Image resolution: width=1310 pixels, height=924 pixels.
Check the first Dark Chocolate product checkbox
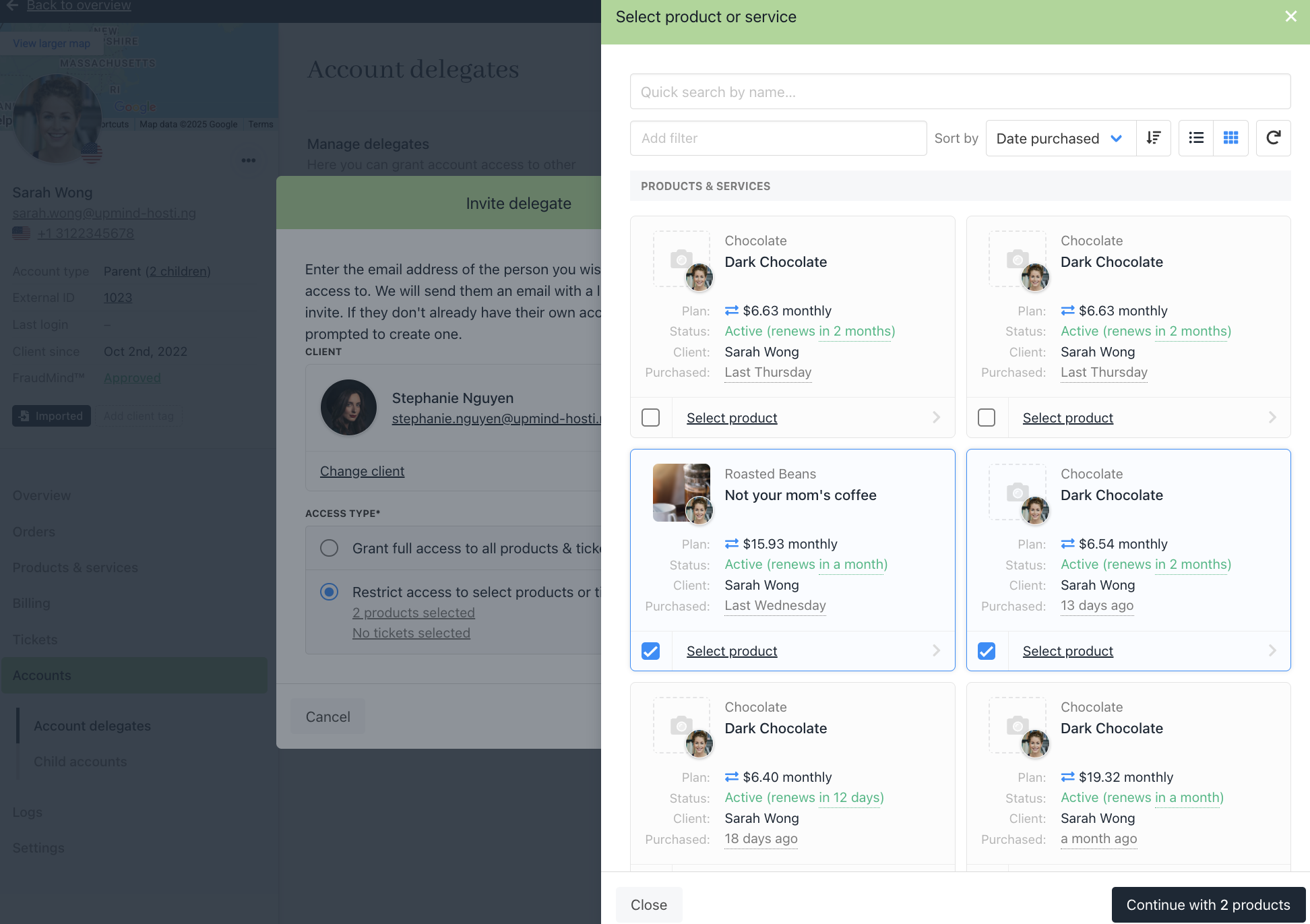pyautogui.click(x=650, y=418)
